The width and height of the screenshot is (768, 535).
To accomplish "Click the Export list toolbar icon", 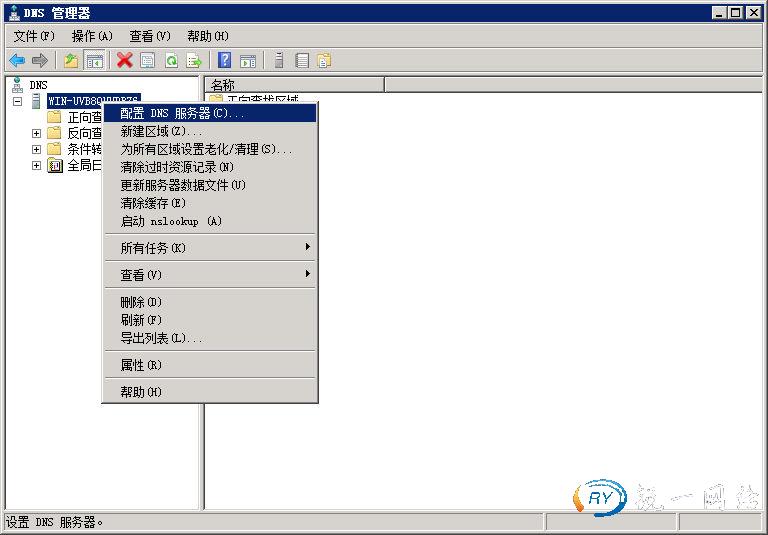I will (x=194, y=61).
